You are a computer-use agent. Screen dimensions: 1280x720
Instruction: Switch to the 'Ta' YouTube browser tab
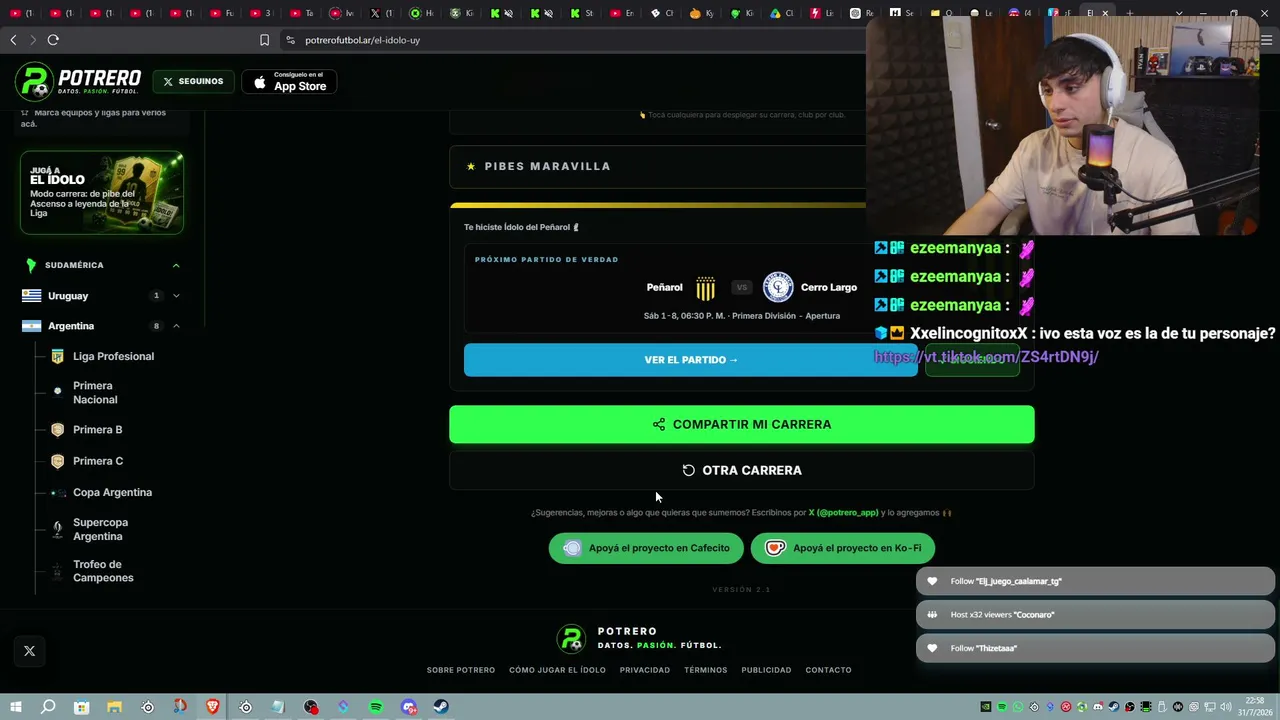point(302,13)
